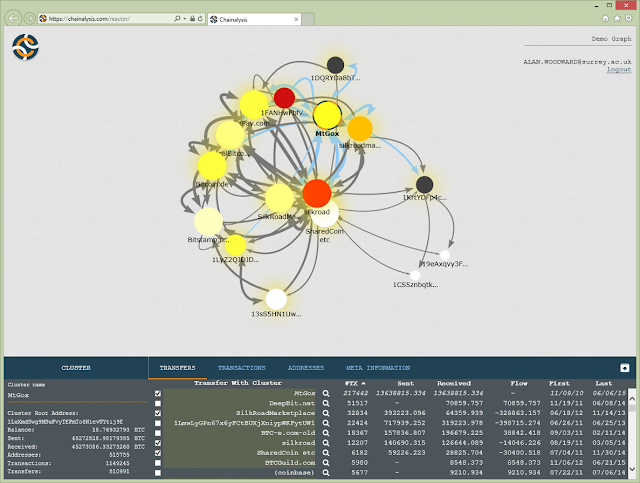
Task: Check the BTC-e.com-old checkbox
Action: [x=158, y=433]
